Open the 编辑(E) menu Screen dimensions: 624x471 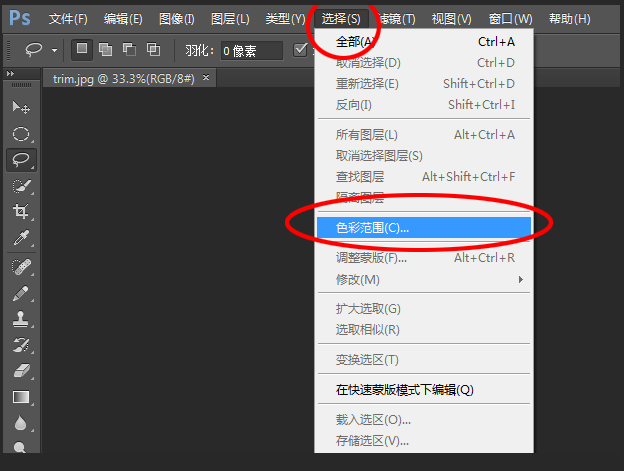pos(123,19)
